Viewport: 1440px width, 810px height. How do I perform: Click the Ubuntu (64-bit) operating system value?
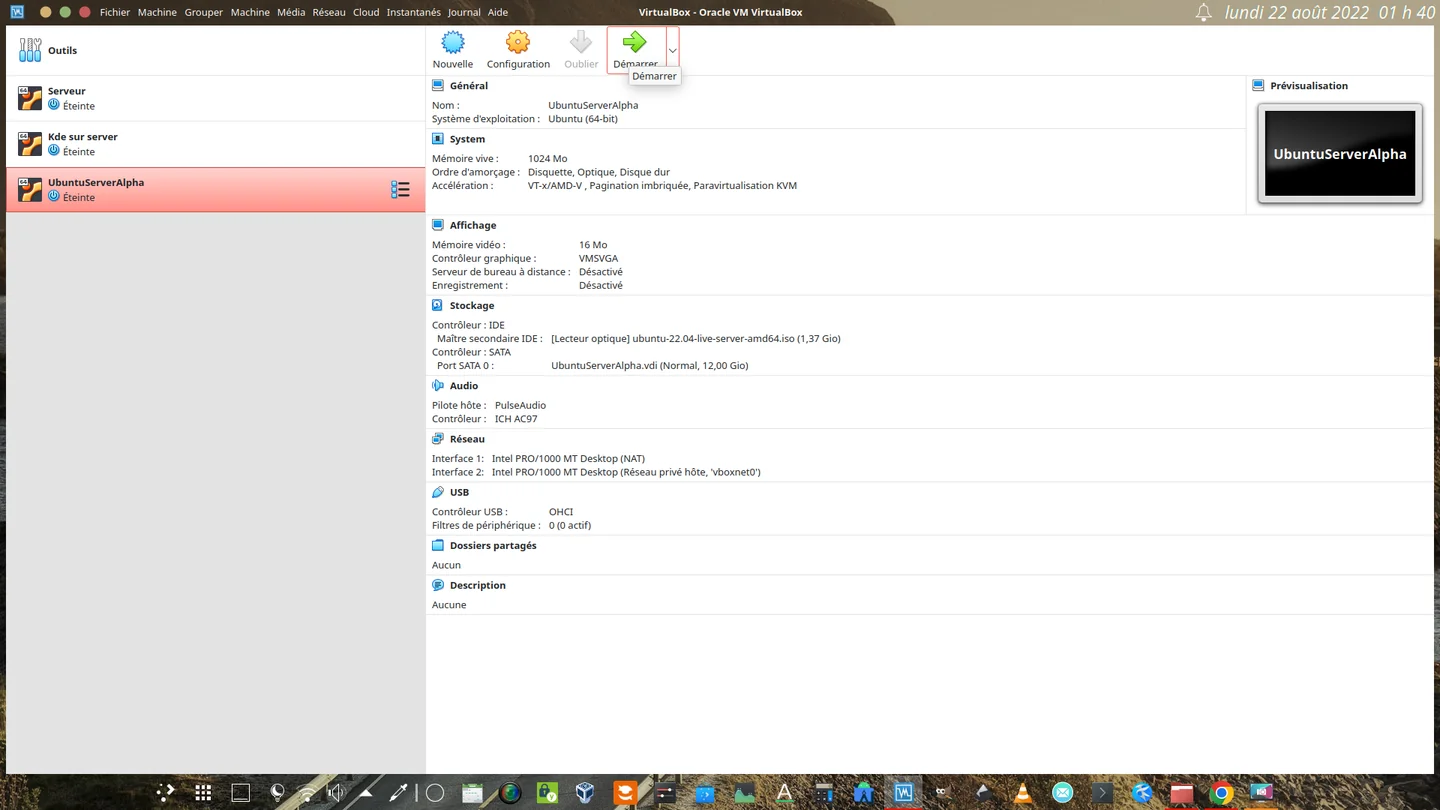[x=583, y=119]
